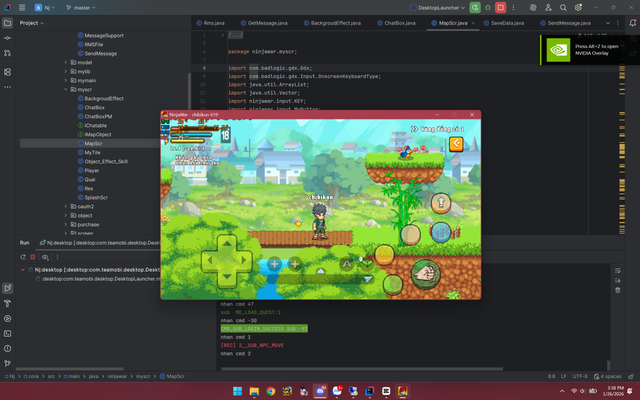This screenshot has width=640, height=400.
Task: Switch to the BackgroudEffect.java tab
Action: (x=332, y=23)
